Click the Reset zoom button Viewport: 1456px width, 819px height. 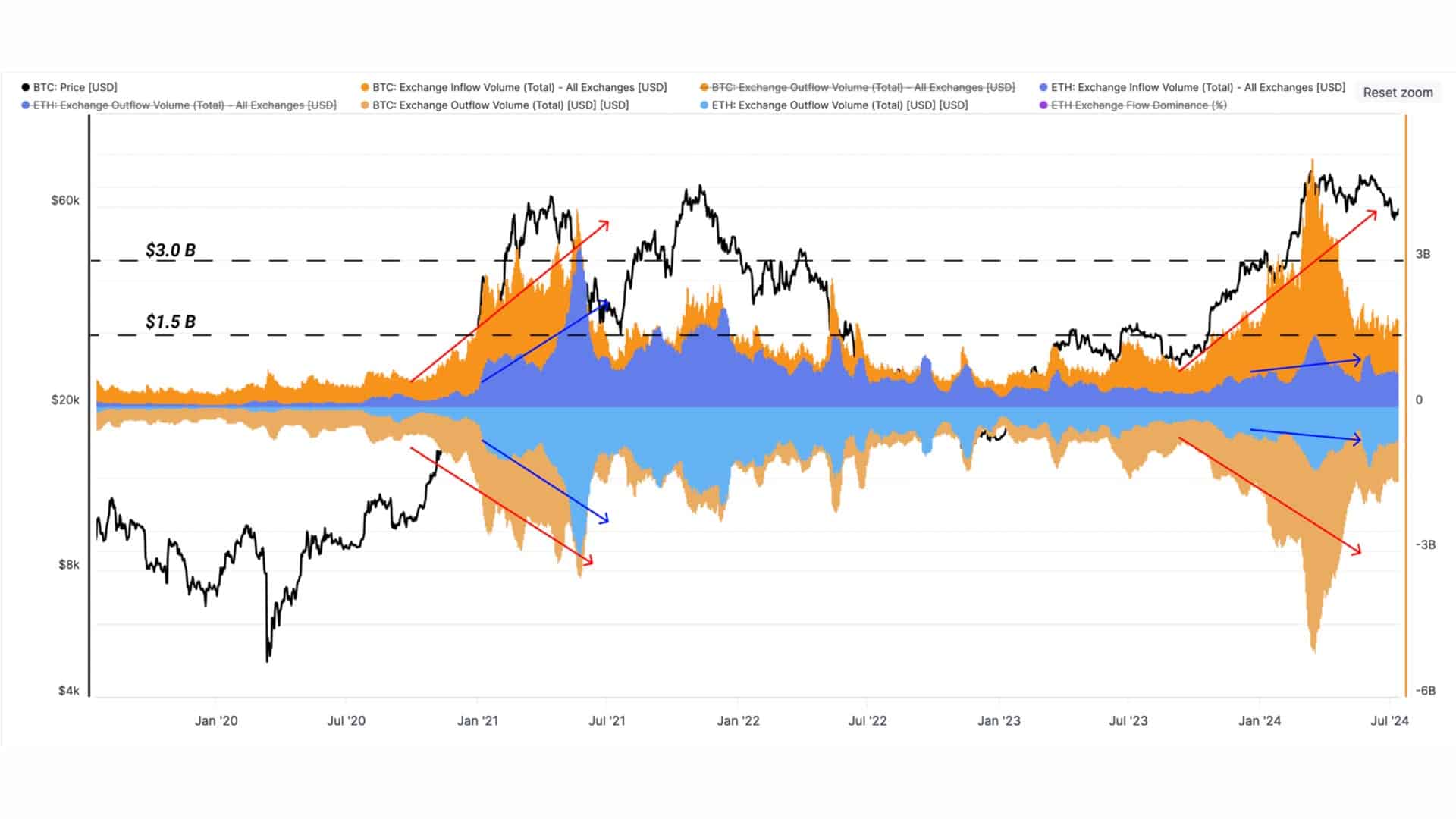point(1398,93)
